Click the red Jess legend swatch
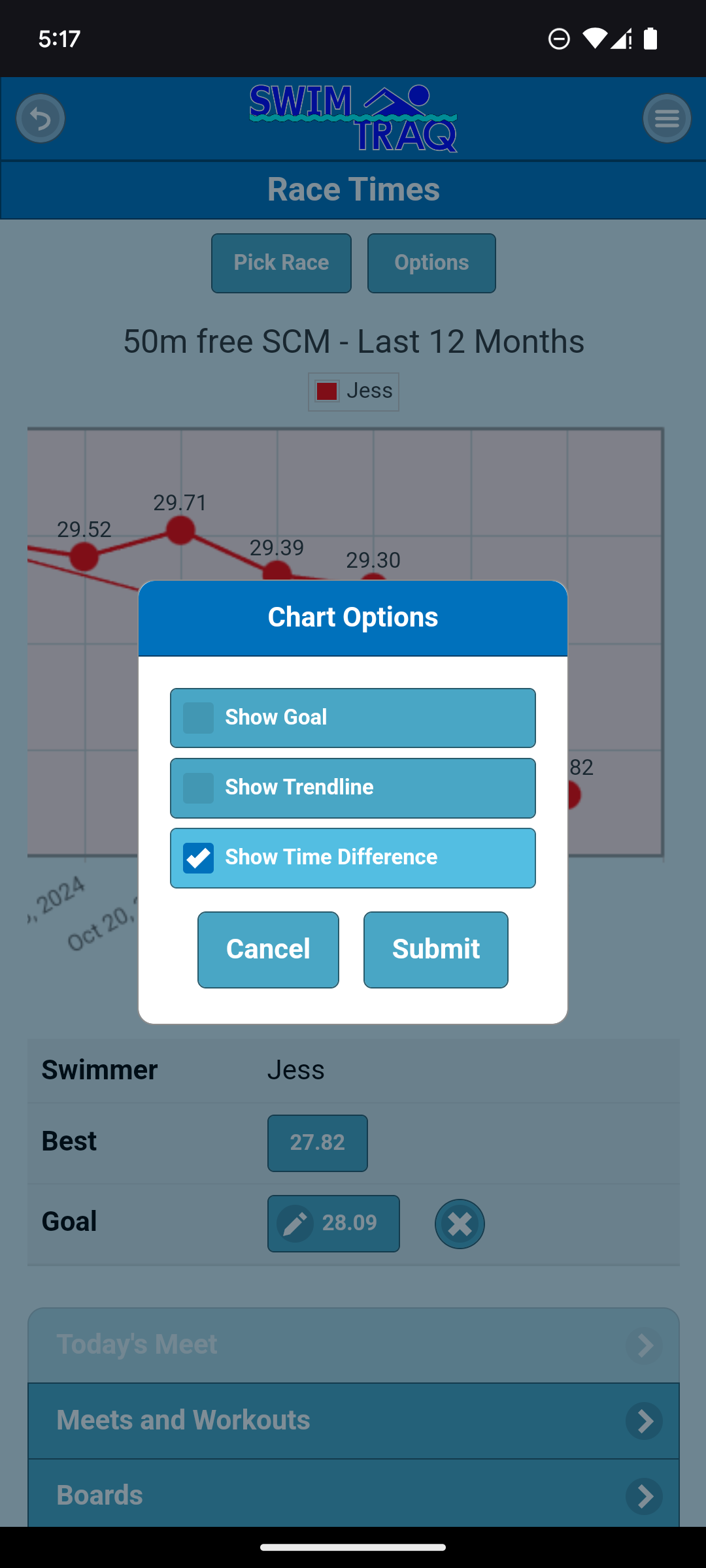Image resolution: width=706 pixels, height=1568 pixels. point(327,391)
